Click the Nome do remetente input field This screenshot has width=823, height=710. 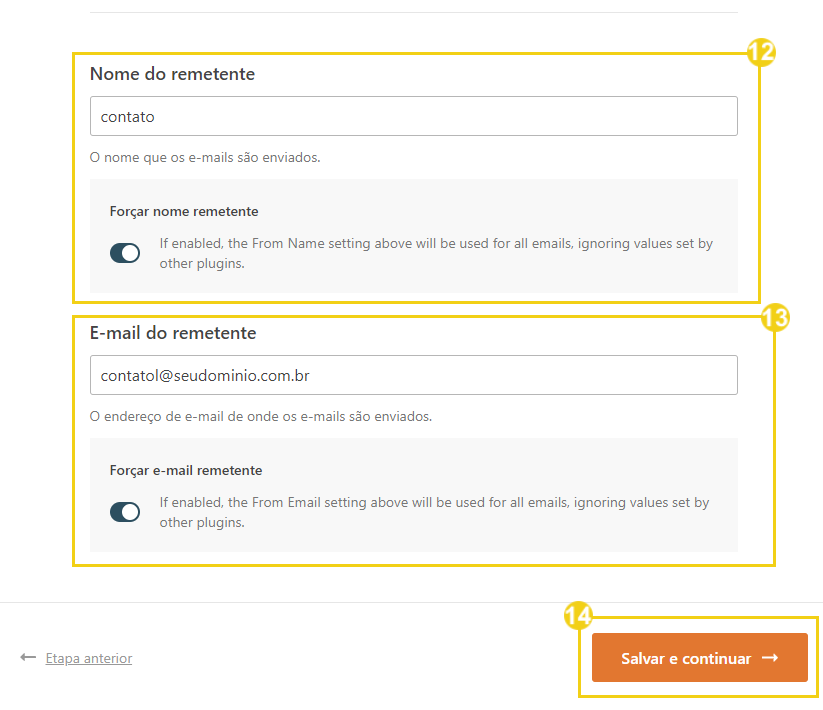coord(414,116)
